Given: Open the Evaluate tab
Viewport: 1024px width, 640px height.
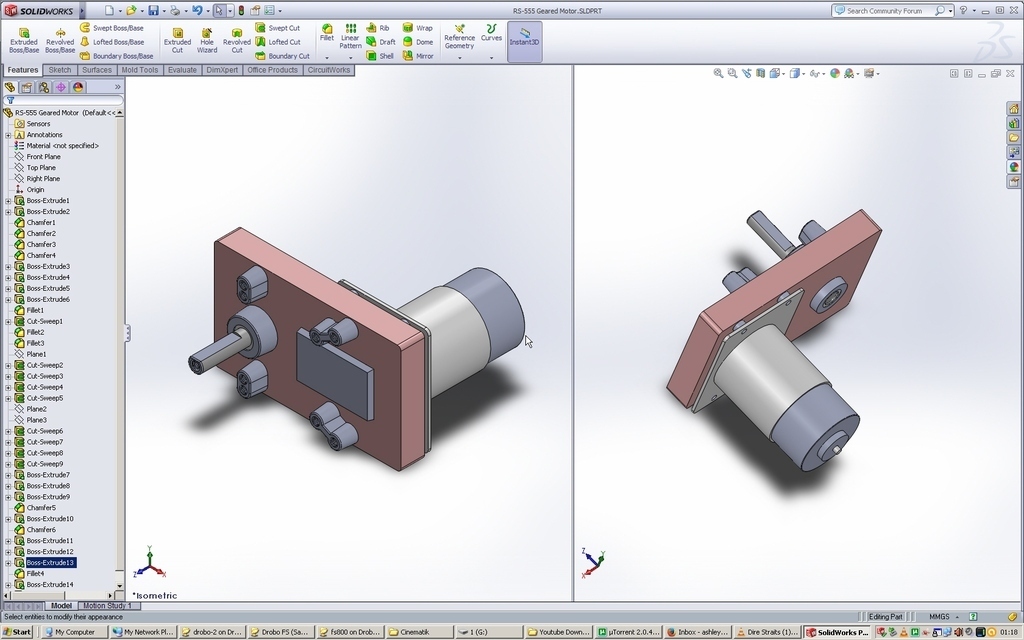Looking at the screenshot, I should [182, 70].
